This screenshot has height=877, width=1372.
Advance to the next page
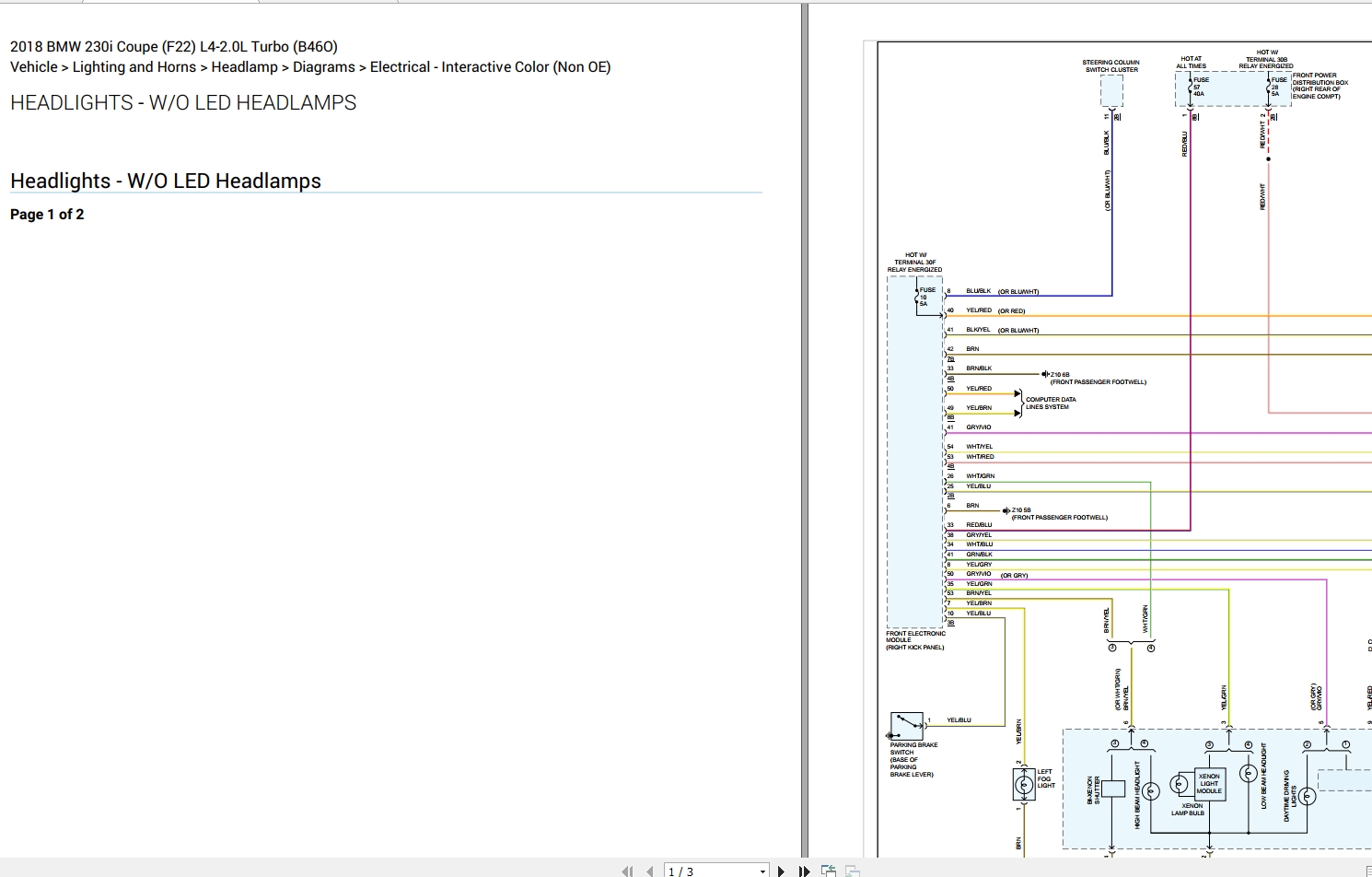pyautogui.click(x=781, y=871)
